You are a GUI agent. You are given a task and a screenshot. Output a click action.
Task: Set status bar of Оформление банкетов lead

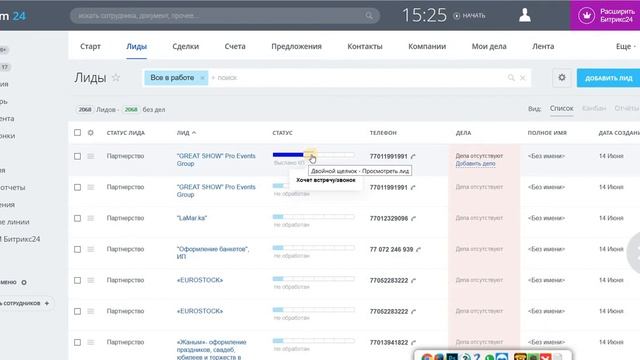pos(313,248)
